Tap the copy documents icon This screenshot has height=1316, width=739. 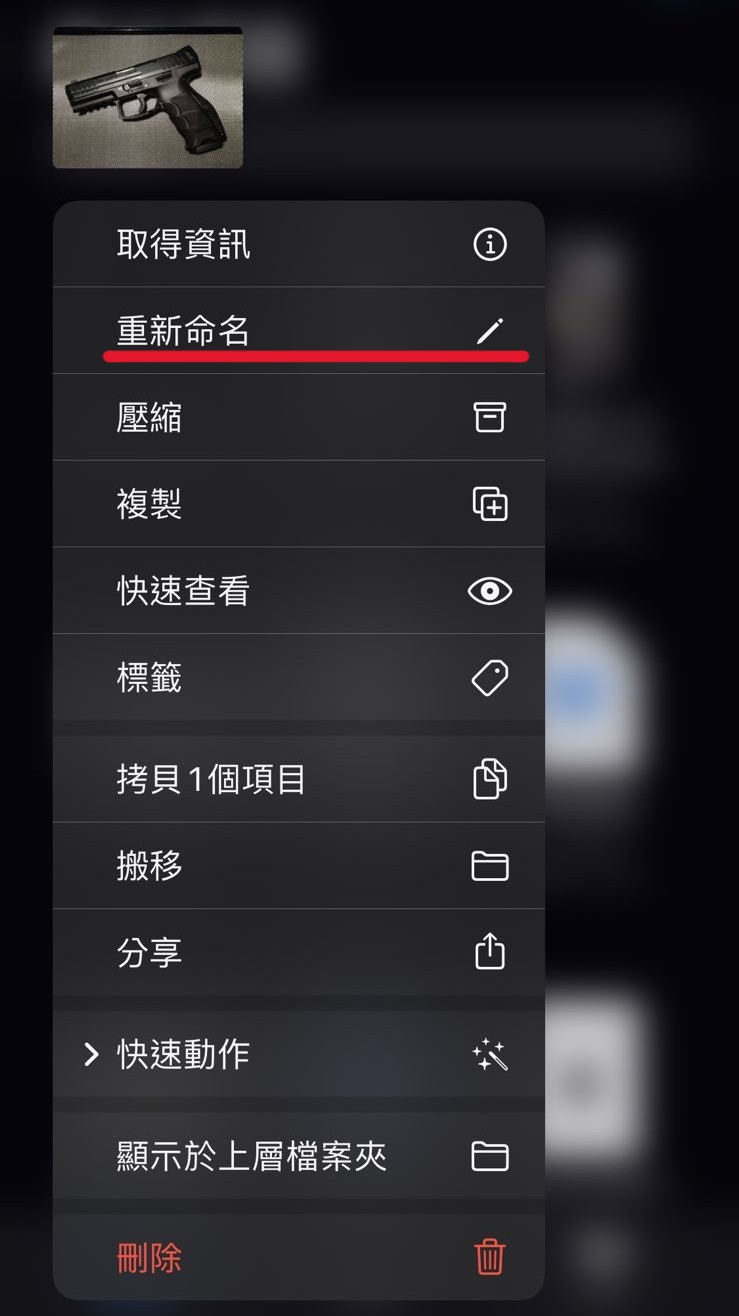(x=490, y=779)
